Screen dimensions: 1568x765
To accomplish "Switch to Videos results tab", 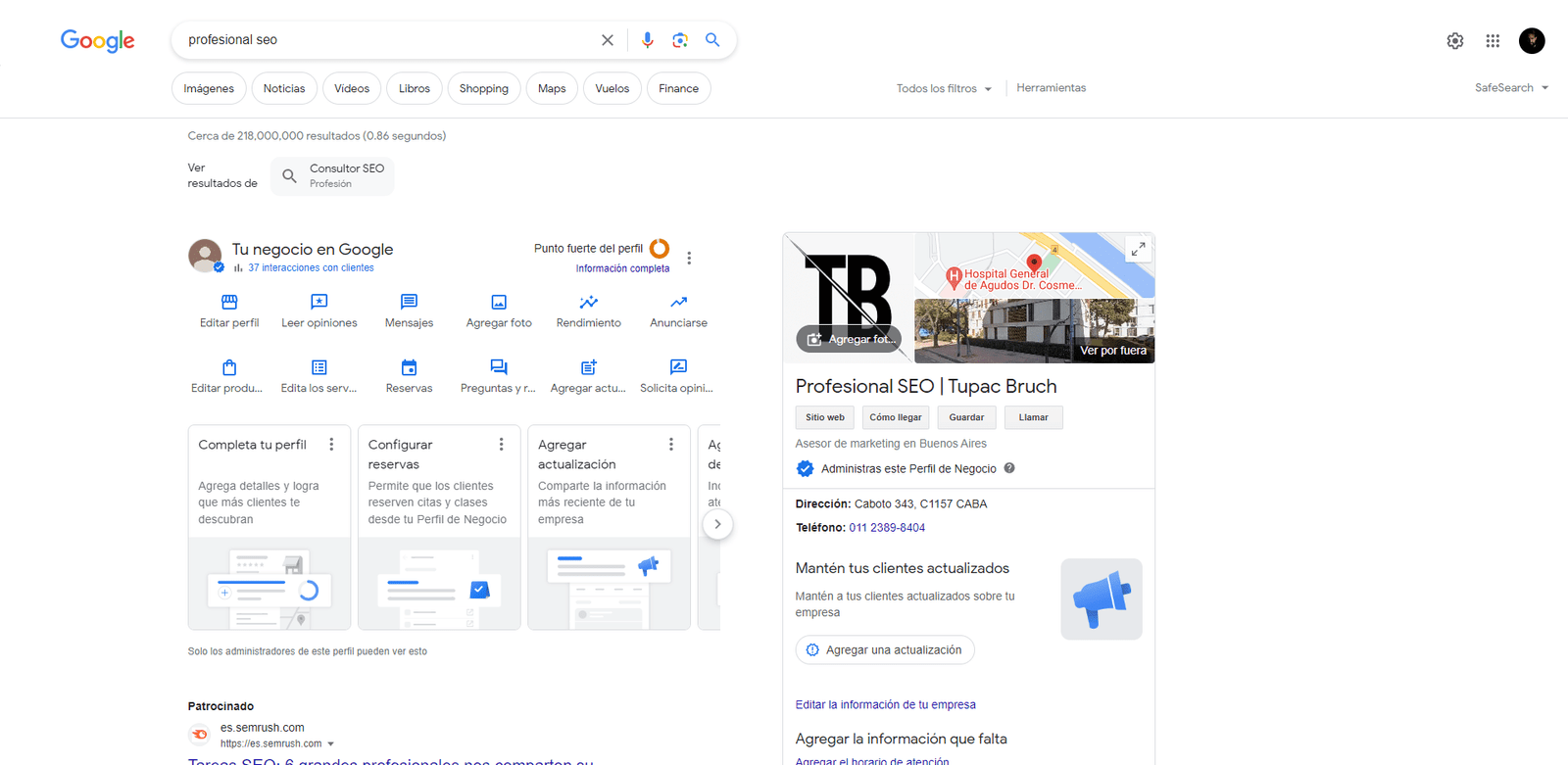I will (352, 88).
